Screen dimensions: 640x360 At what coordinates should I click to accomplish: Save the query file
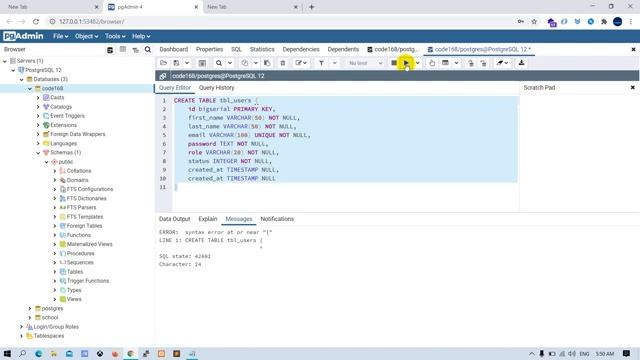tap(176, 63)
